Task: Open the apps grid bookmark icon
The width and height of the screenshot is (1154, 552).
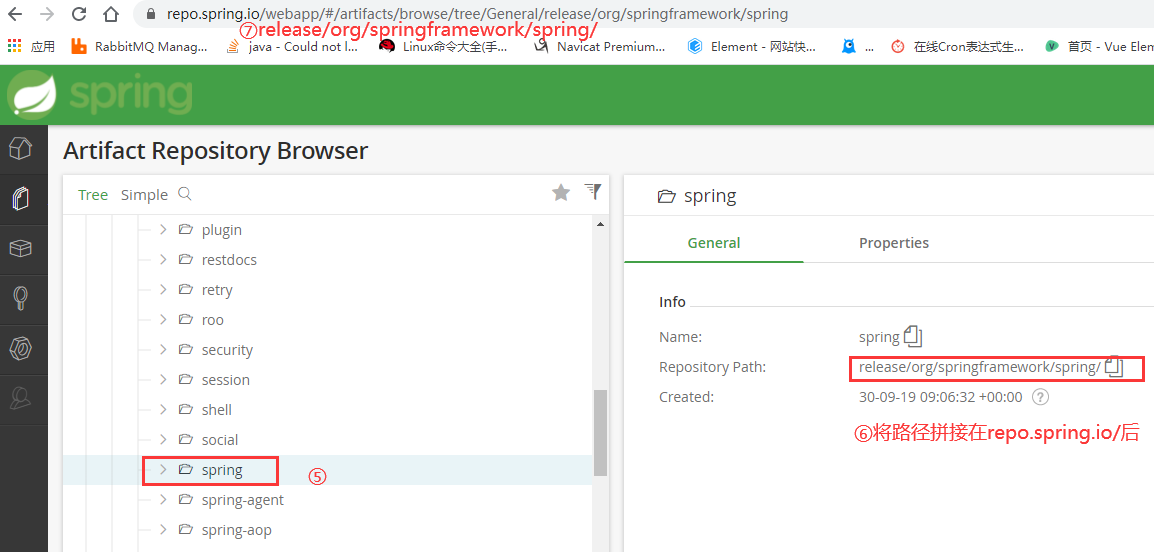Action: pos(14,46)
